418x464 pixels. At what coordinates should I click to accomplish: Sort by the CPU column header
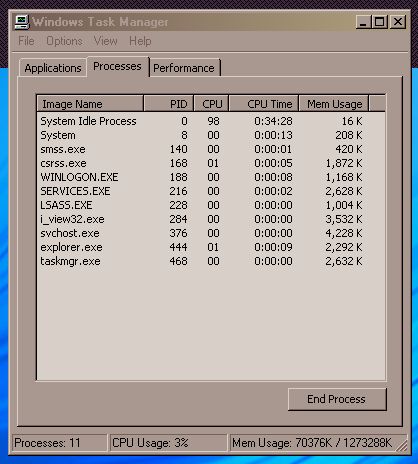click(x=211, y=104)
